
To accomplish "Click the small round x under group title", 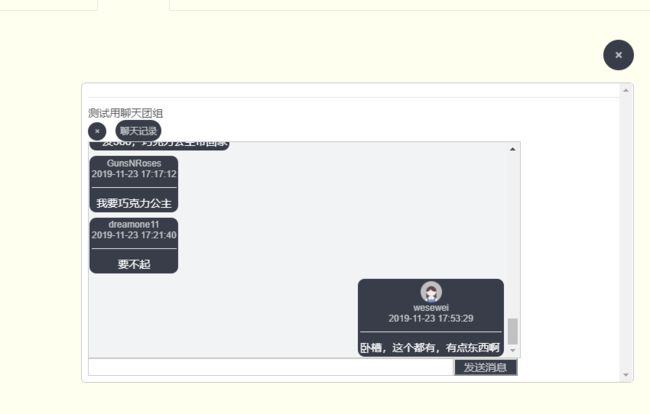I will [x=97, y=131].
